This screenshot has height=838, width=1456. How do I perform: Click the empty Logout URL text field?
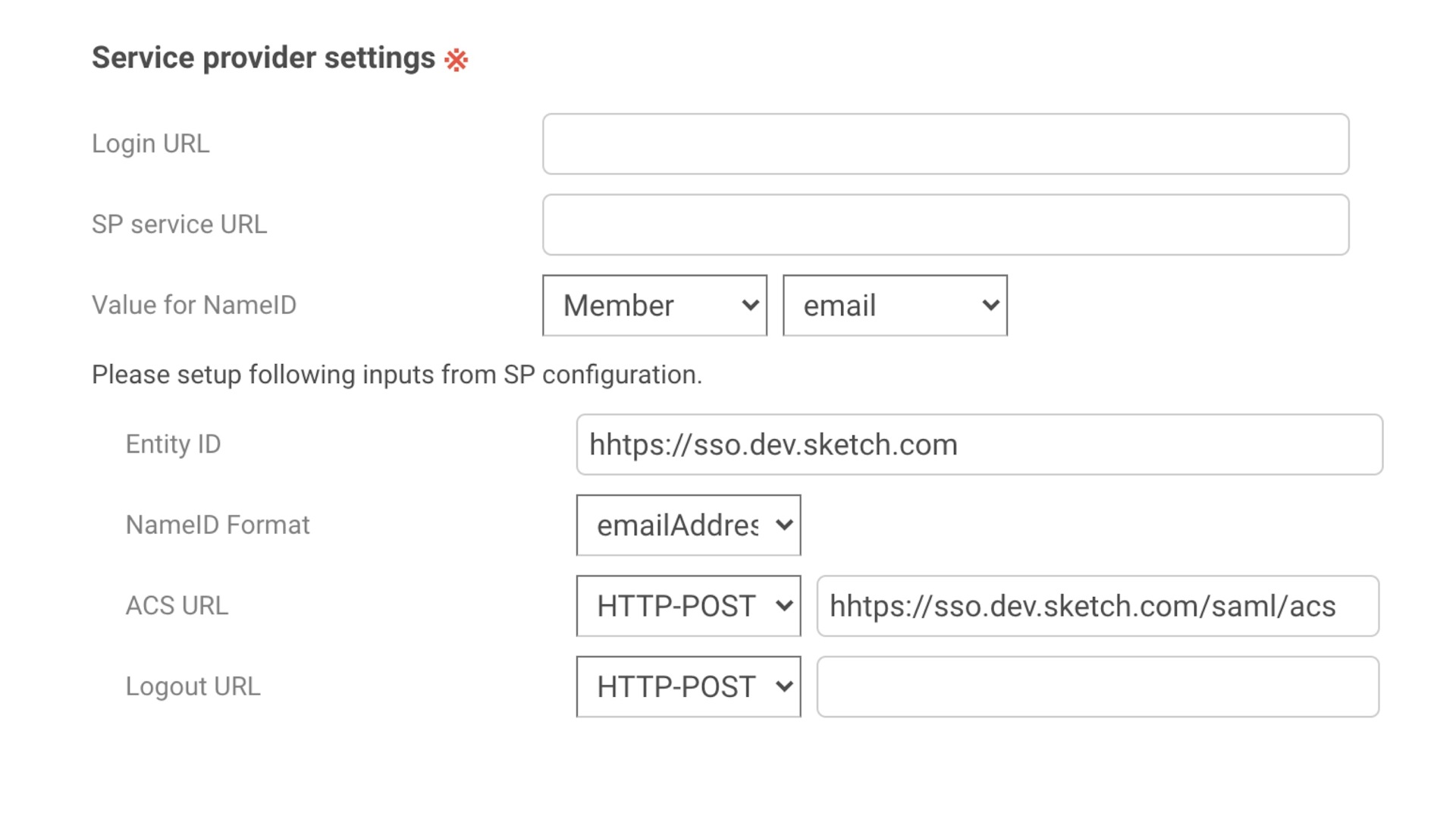coord(1097,686)
